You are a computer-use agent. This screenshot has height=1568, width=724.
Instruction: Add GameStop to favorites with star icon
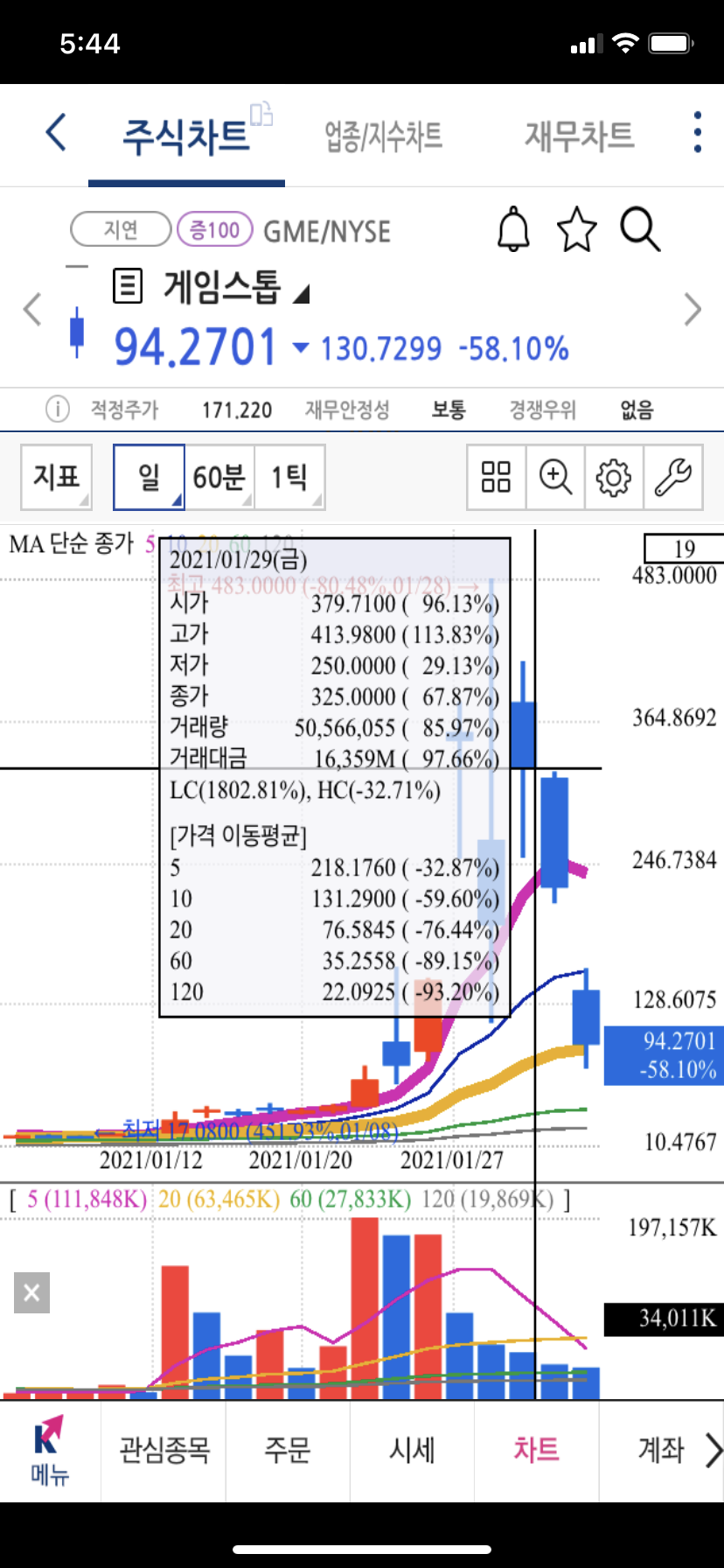[x=577, y=230]
